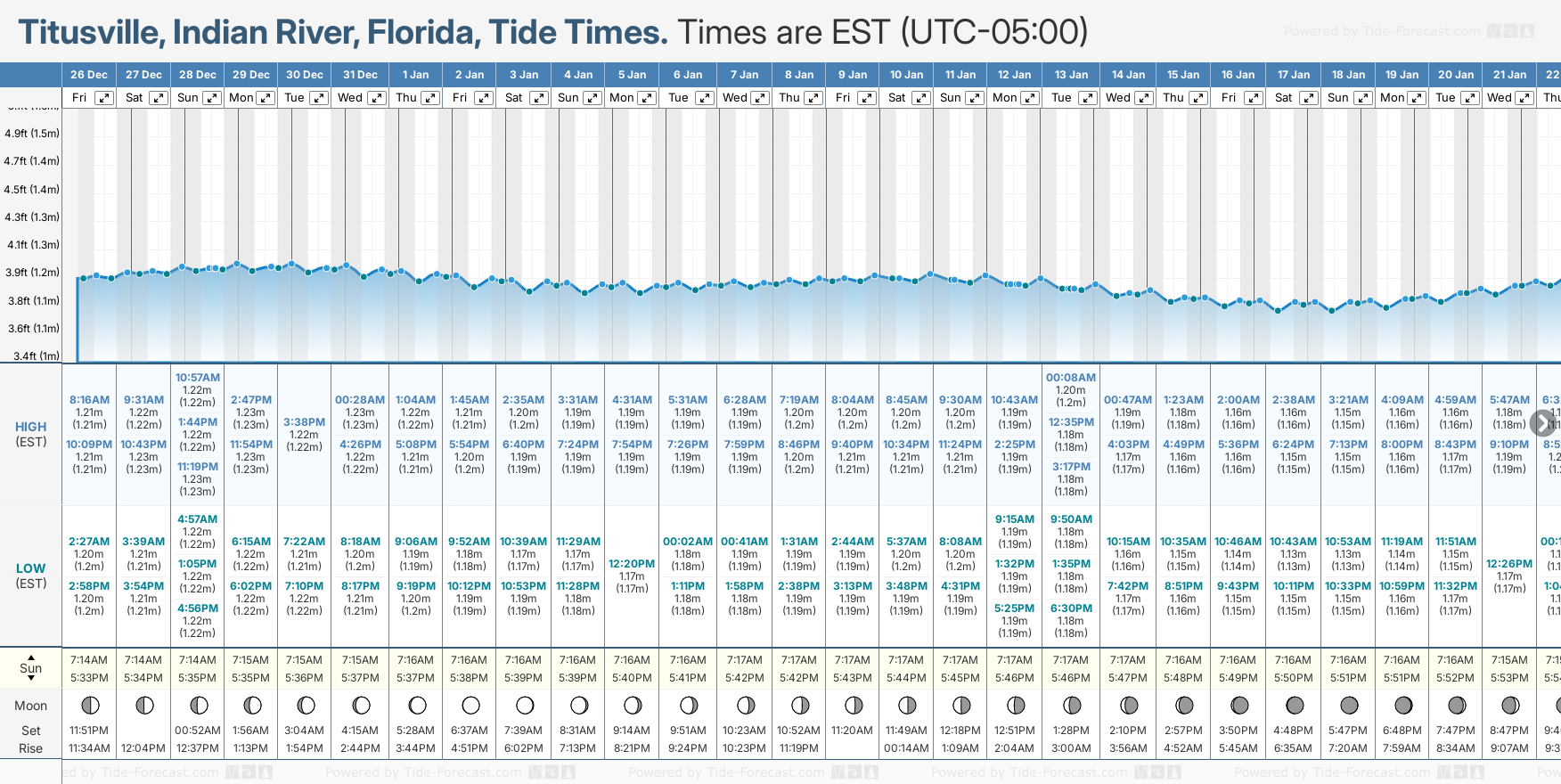The height and width of the screenshot is (784, 1561).
Task: Select the 28 Dec date header
Action: pos(197,75)
